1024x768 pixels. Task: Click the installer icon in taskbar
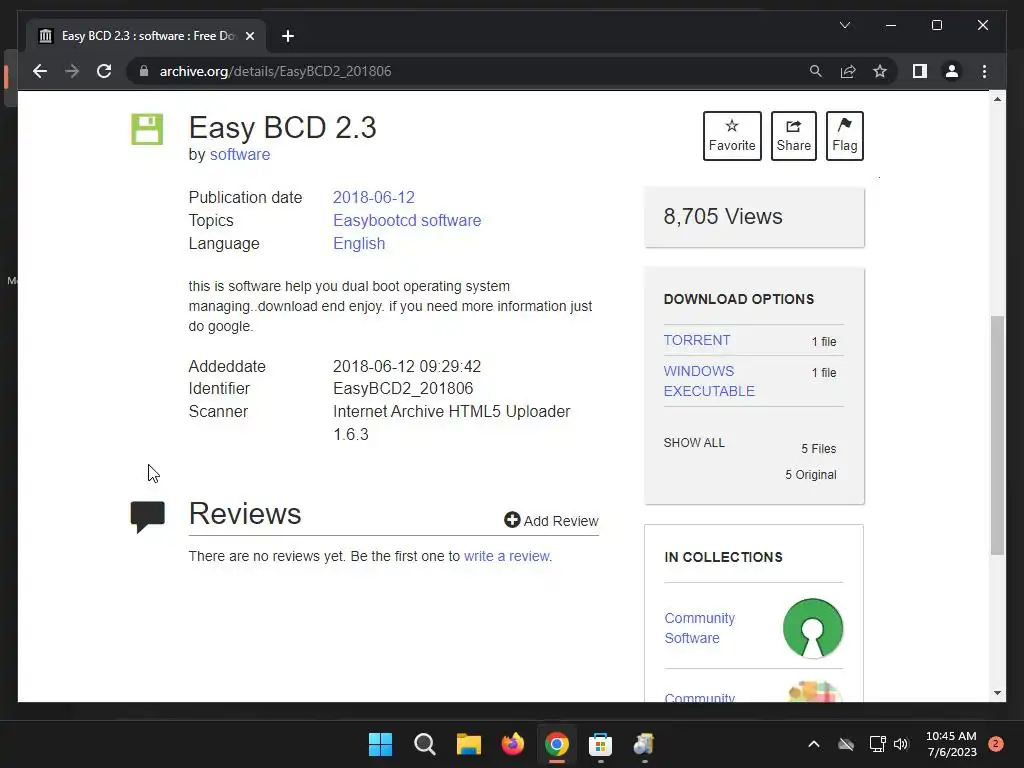(x=644, y=744)
